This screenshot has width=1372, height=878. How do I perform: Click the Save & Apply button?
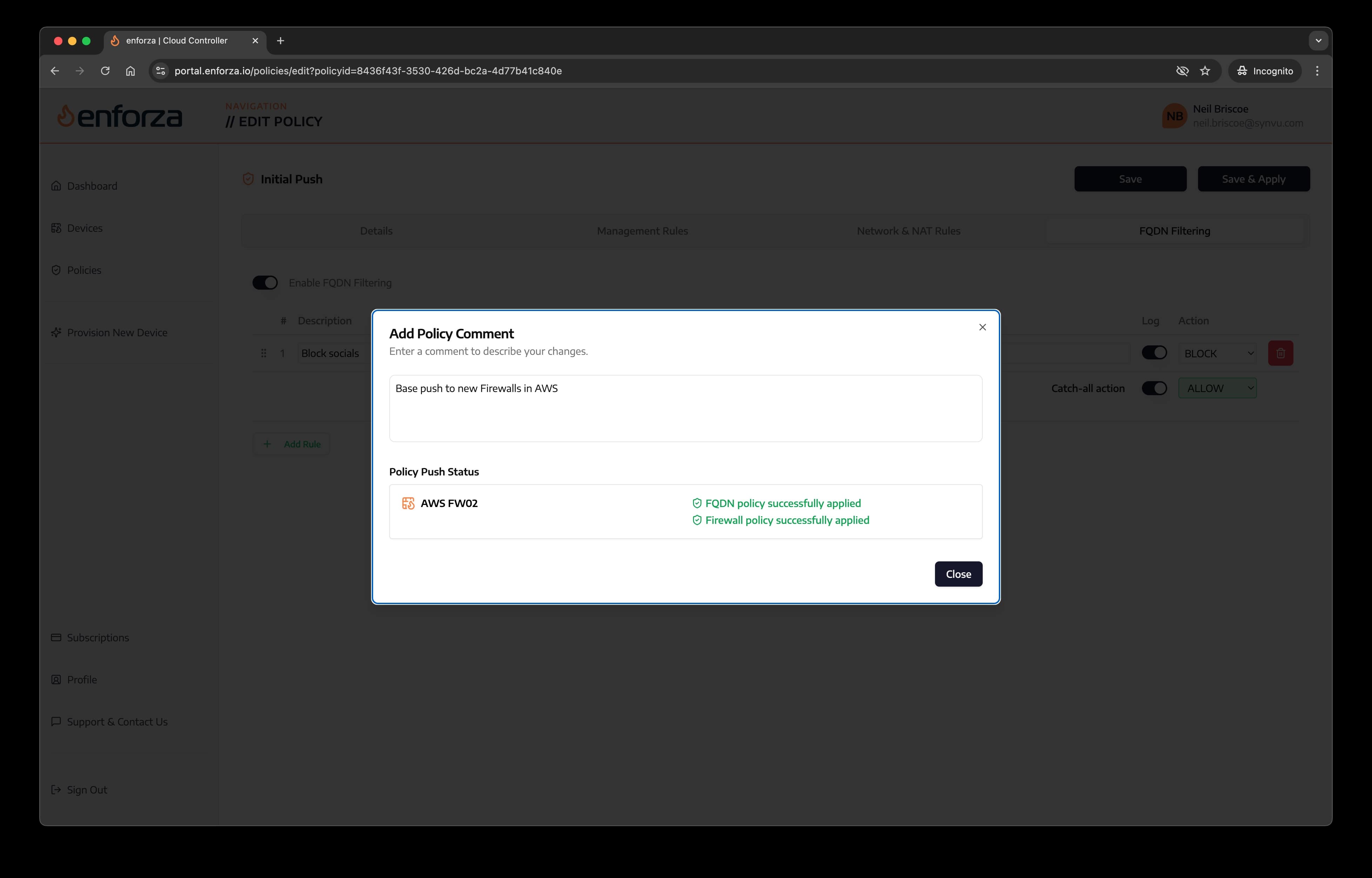1253,179
